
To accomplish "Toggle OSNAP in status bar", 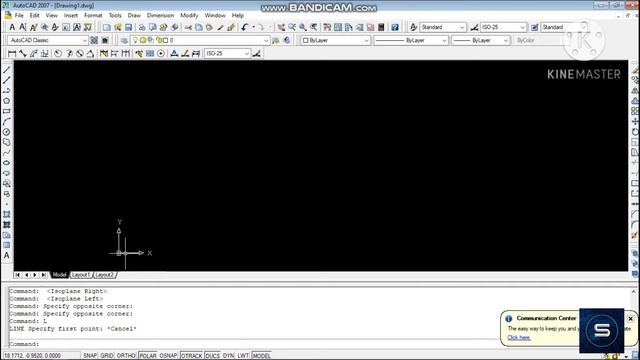I will point(169,356).
